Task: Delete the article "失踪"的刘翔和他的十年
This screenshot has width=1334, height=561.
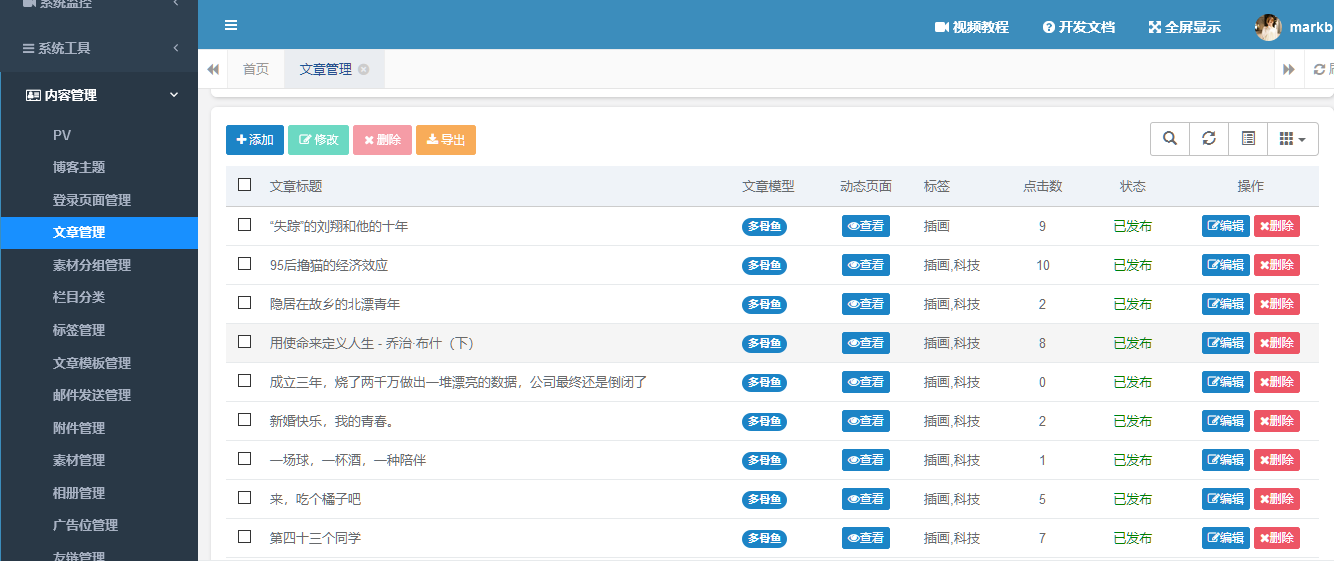Action: tap(1277, 226)
